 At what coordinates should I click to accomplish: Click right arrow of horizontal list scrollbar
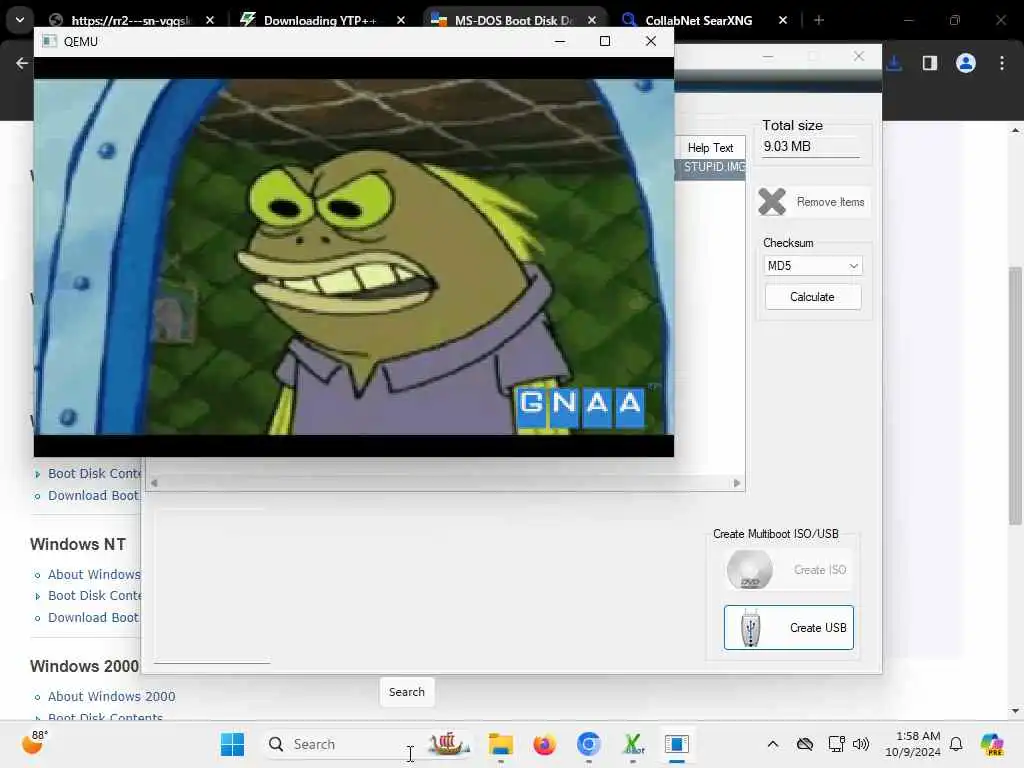737,483
